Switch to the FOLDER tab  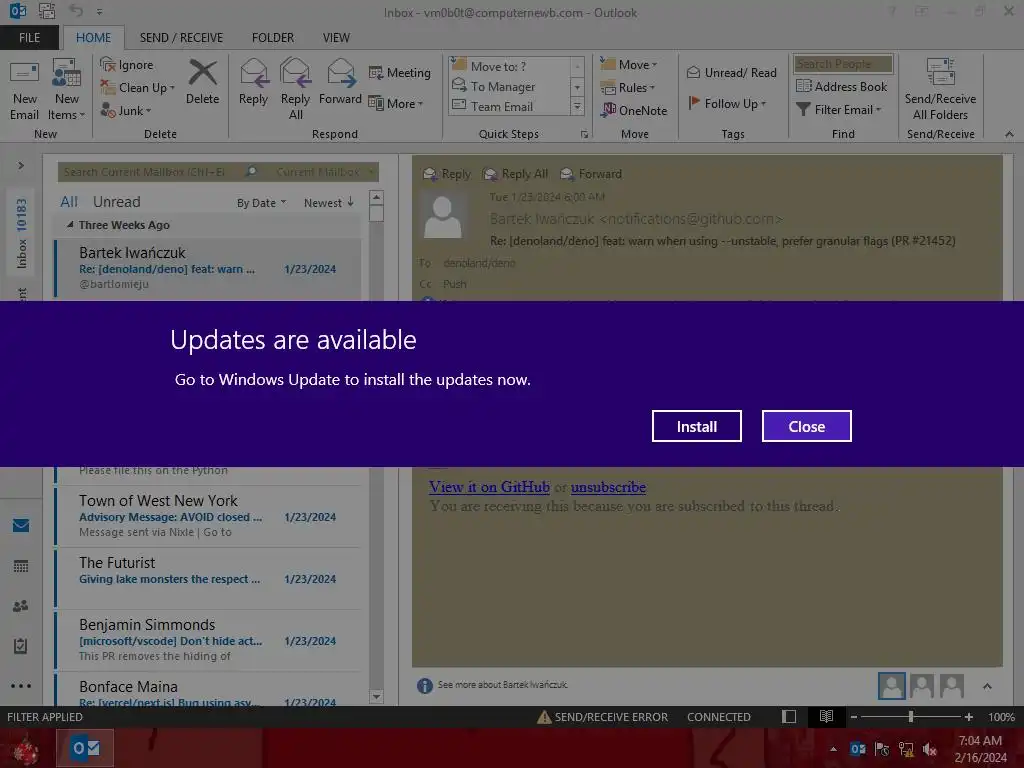point(273,38)
